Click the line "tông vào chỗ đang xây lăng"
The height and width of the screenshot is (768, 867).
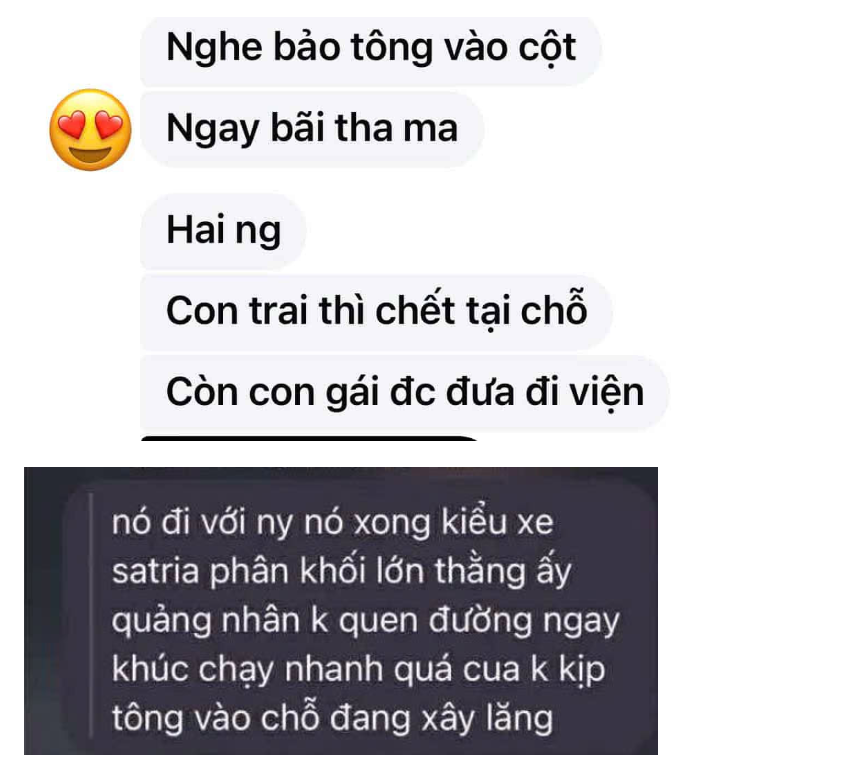point(332,718)
